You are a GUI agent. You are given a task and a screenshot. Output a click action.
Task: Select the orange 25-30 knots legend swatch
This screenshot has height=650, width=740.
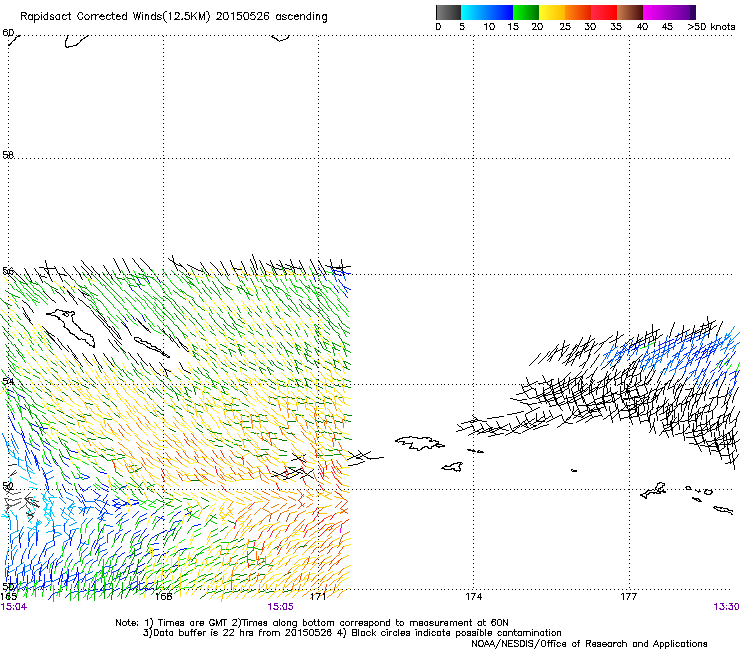(578, 12)
